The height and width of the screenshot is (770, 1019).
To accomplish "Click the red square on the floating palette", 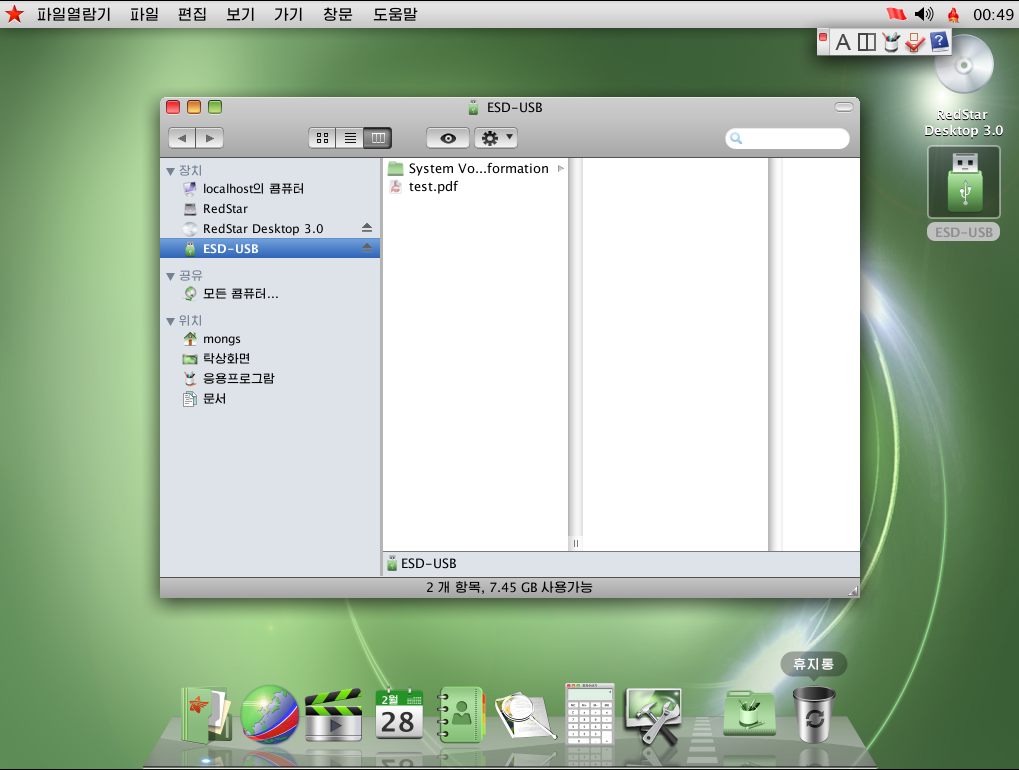I will pyautogui.click(x=823, y=38).
